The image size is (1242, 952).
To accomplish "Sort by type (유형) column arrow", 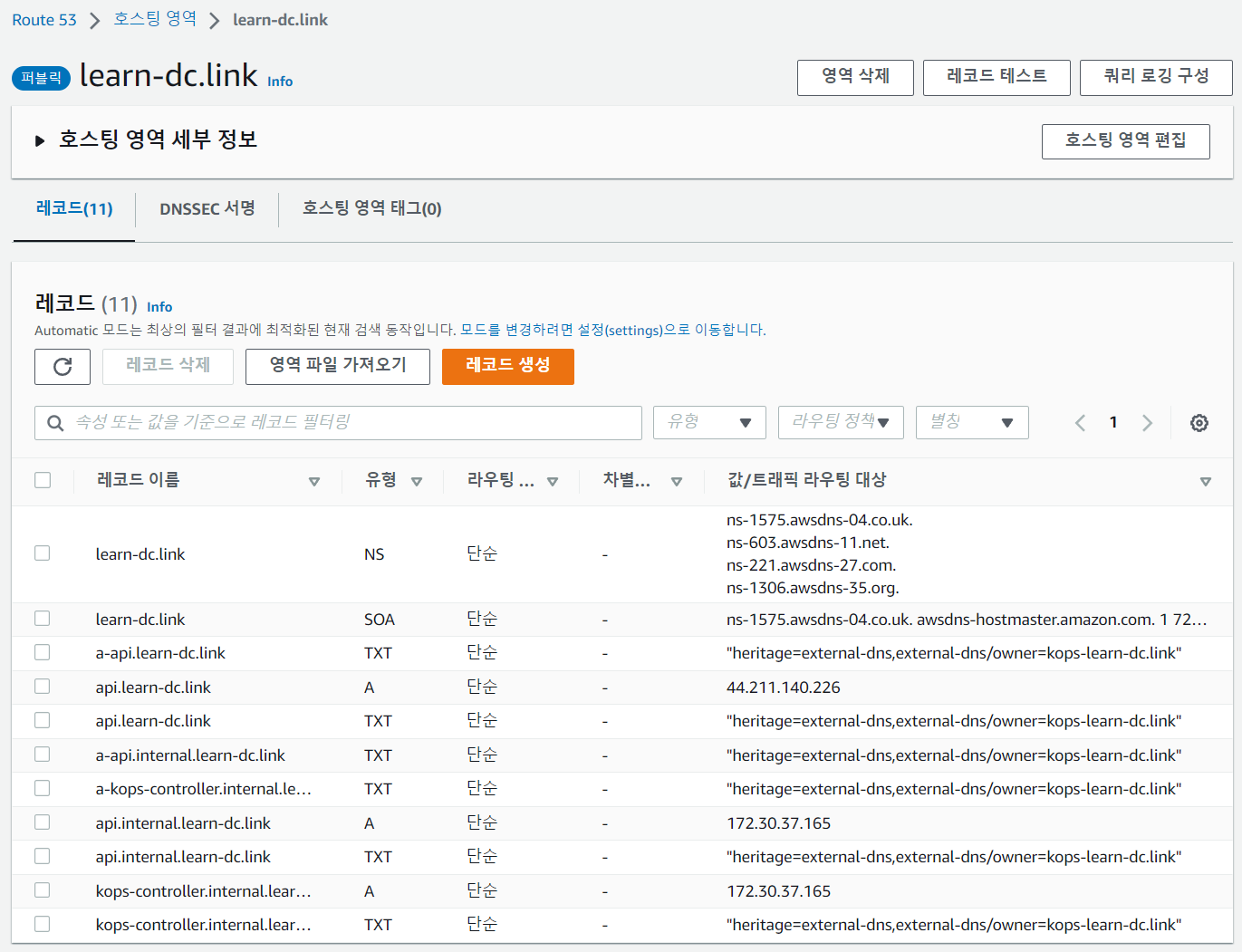I will 417,481.
